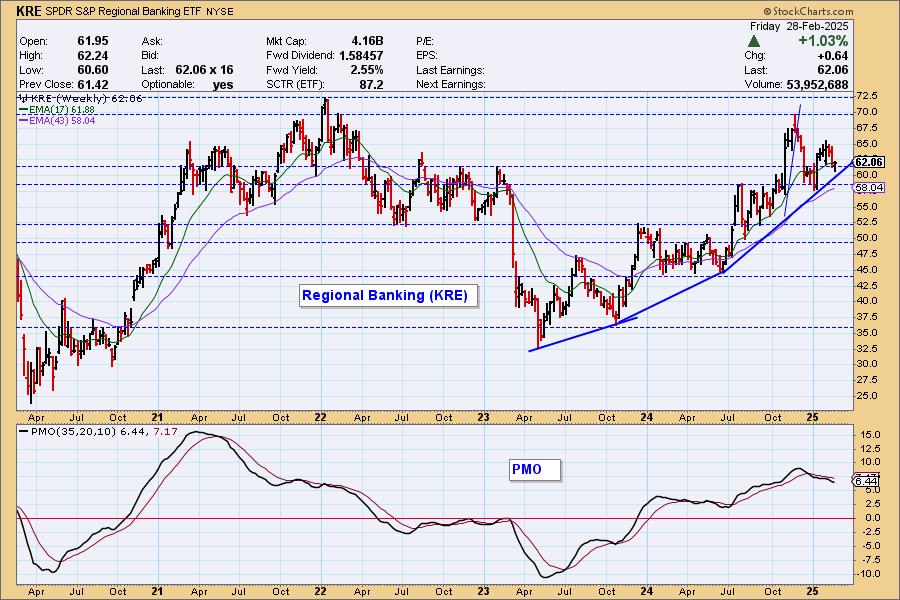Select the 58.04 EMA flag on price axis
This screenshot has height=600, width=900.
pyautogui.click(x=869, y=188)
